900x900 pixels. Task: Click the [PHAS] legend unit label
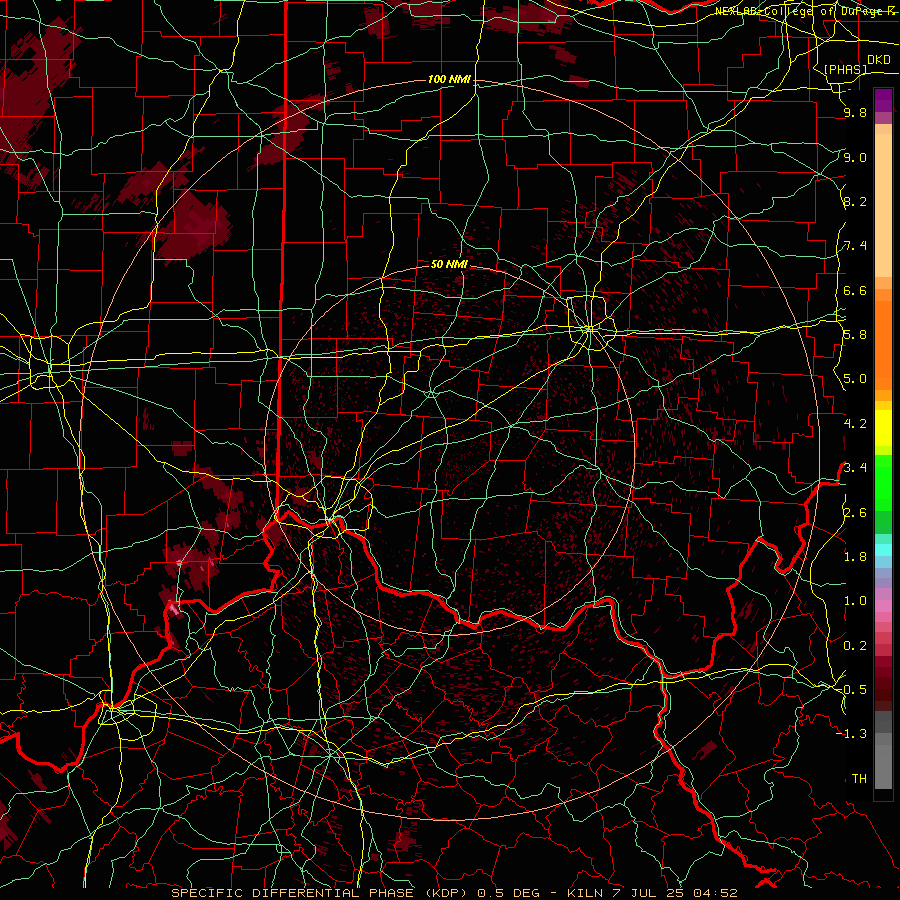845,70
